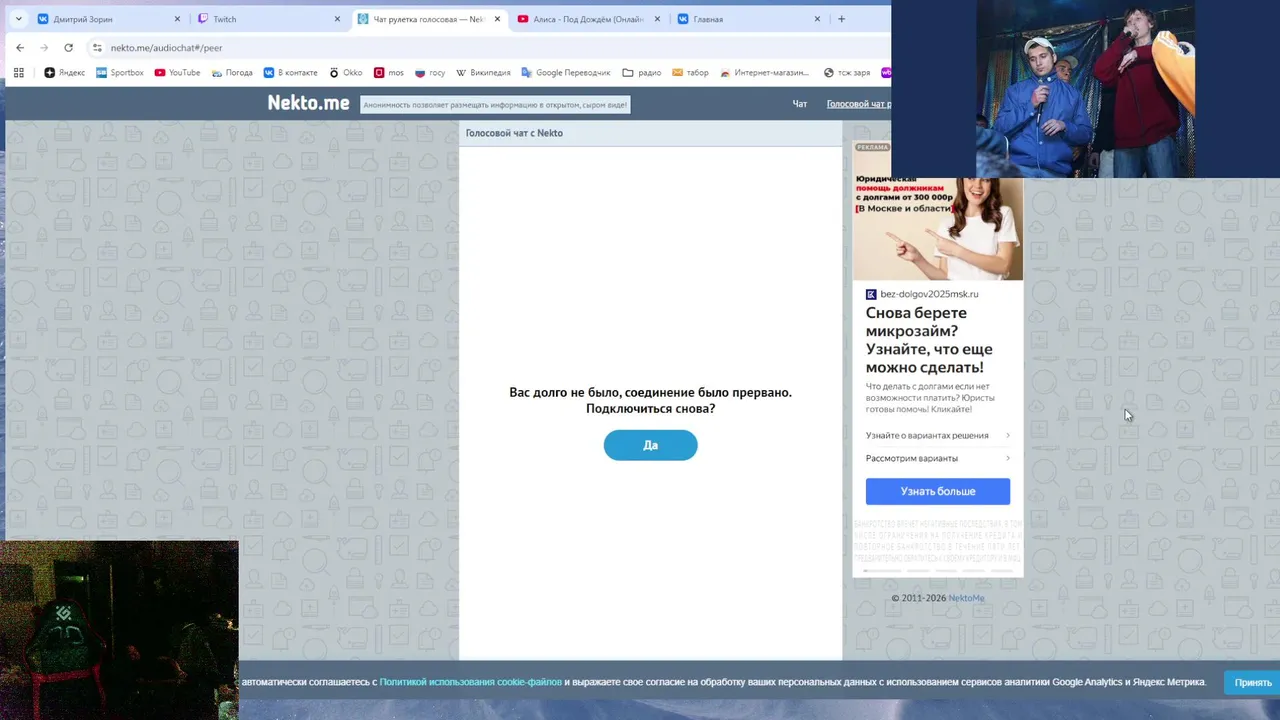Click the webcam overlay with two men
The image size is (1280, 720).
click(x=1085, y=89)
